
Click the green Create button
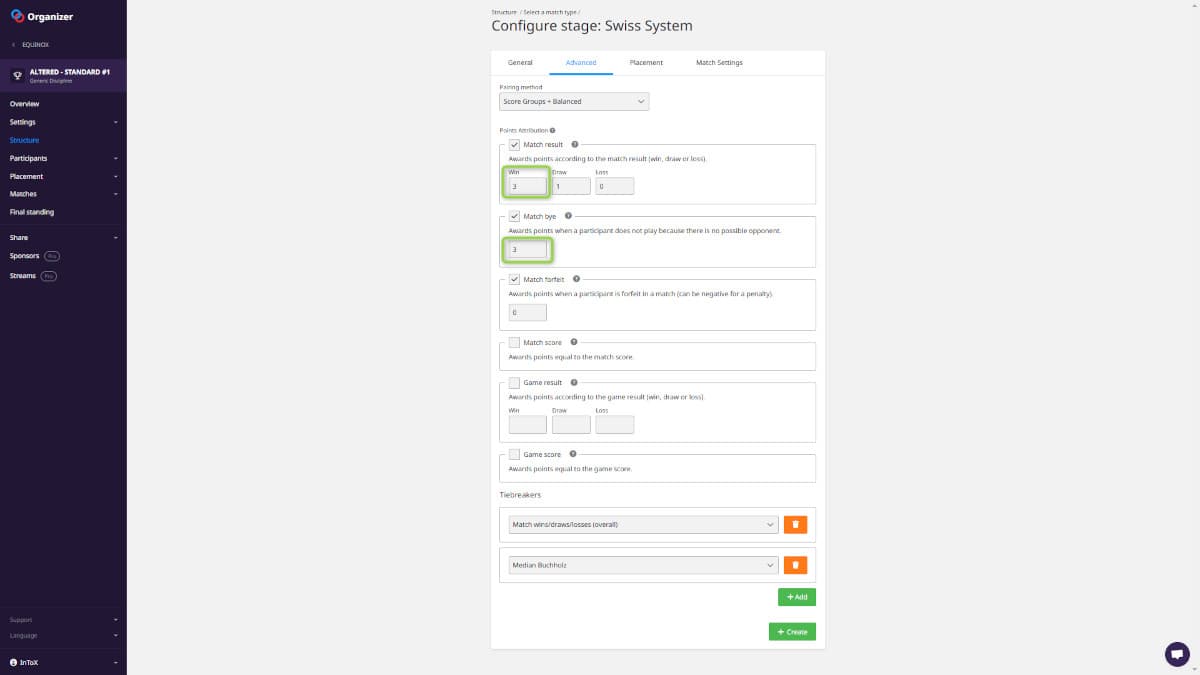792,632
